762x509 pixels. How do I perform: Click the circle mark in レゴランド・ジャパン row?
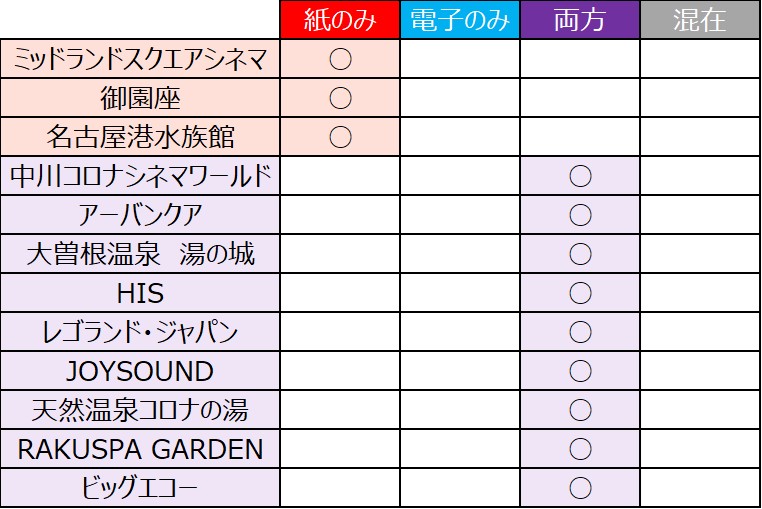click(580, 332)
